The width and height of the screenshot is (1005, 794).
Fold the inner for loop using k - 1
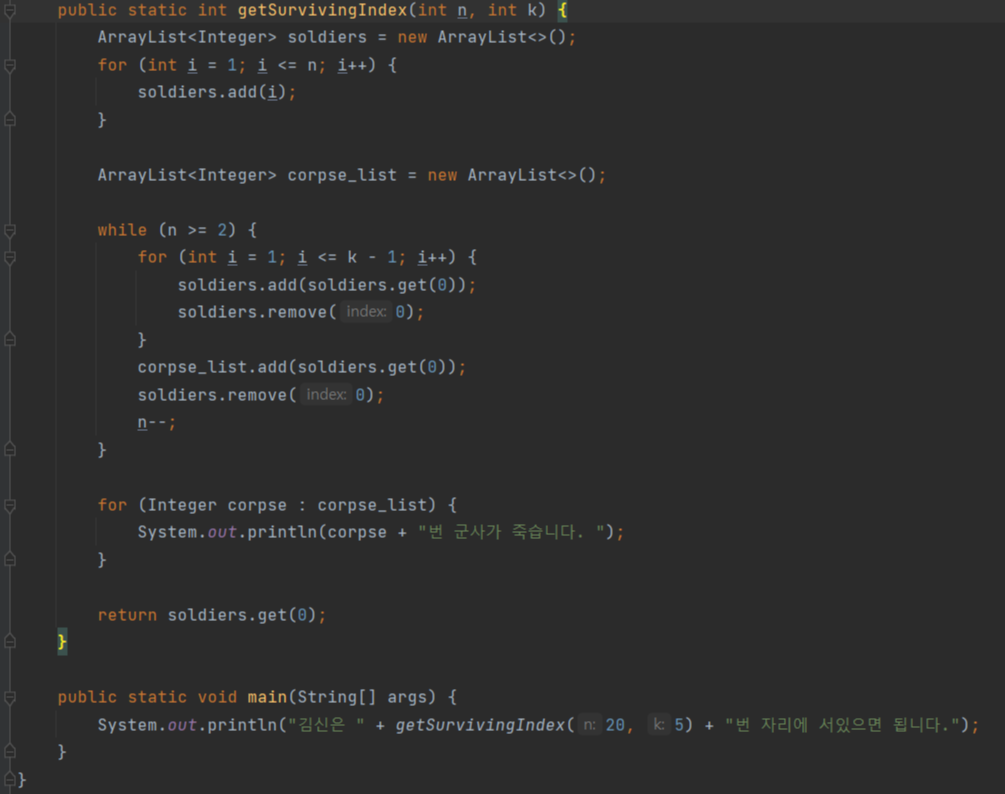(10, 258)
